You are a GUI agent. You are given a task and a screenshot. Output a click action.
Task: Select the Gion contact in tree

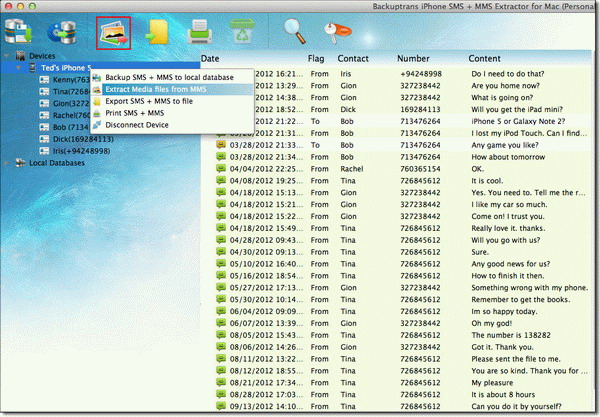tap(71, 103)
